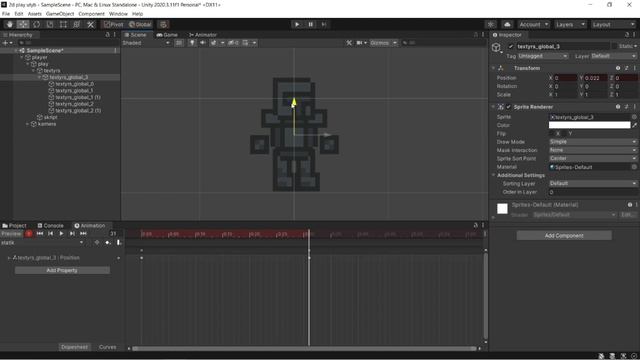Select the Move tool in toolbar
This screenshot has width=640, height=360.
point(23,24)
